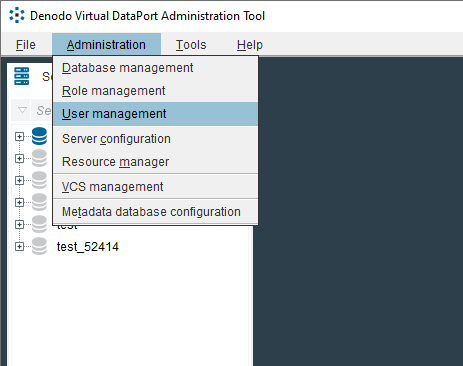Open the Tools menu
The height and width of the screenshot is (366, 463).
191,45
